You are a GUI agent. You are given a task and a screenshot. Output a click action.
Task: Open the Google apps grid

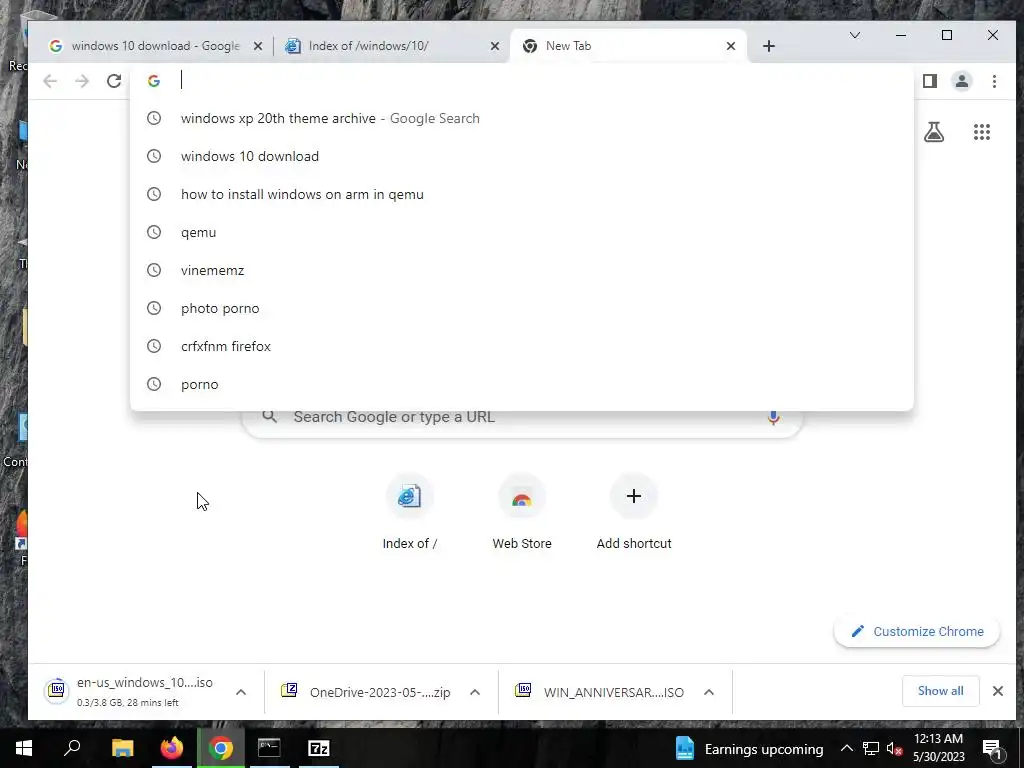pyautogui.click(x=982, y=132)
